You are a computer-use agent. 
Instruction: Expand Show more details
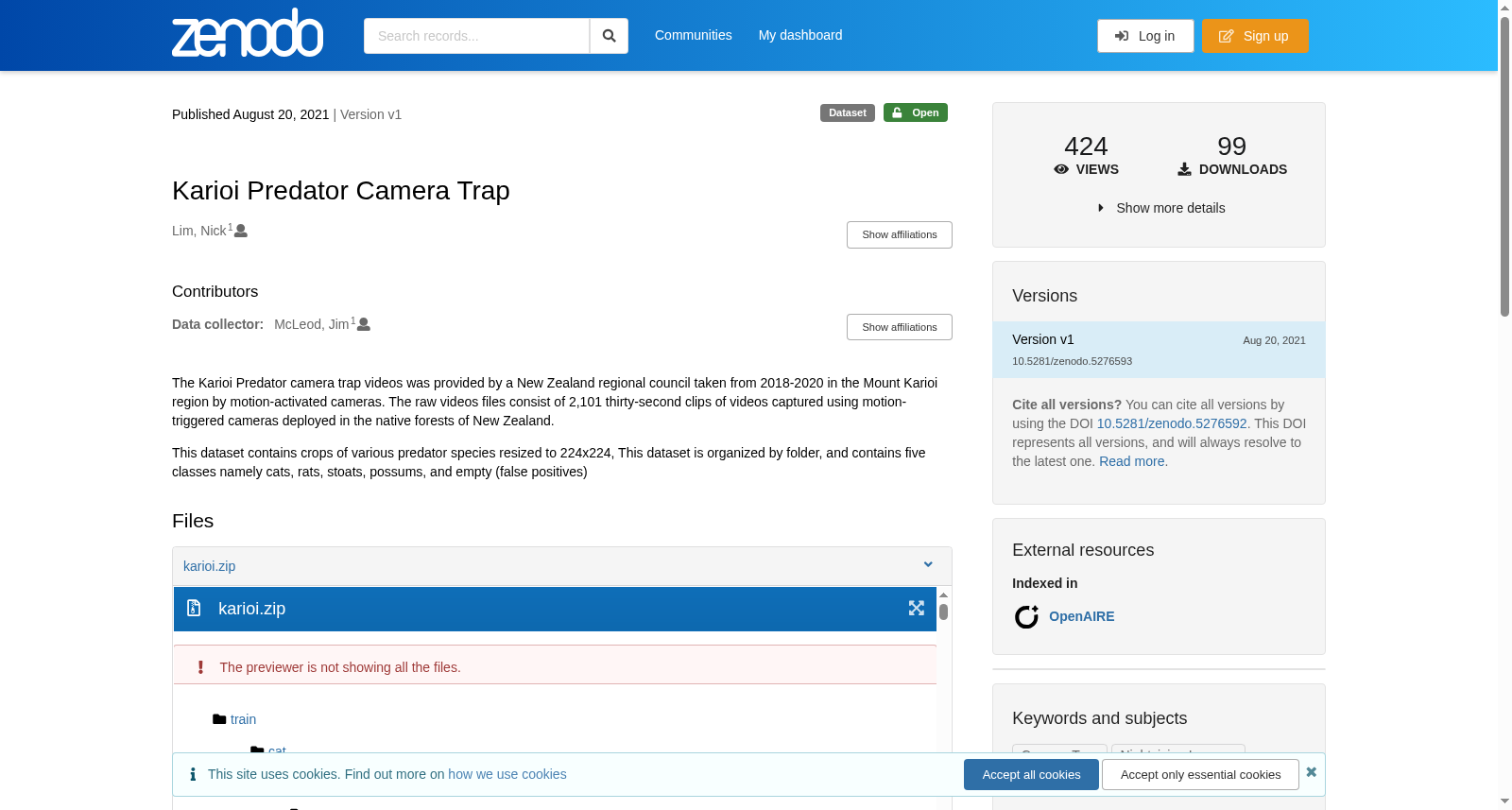pos(1160,208)
